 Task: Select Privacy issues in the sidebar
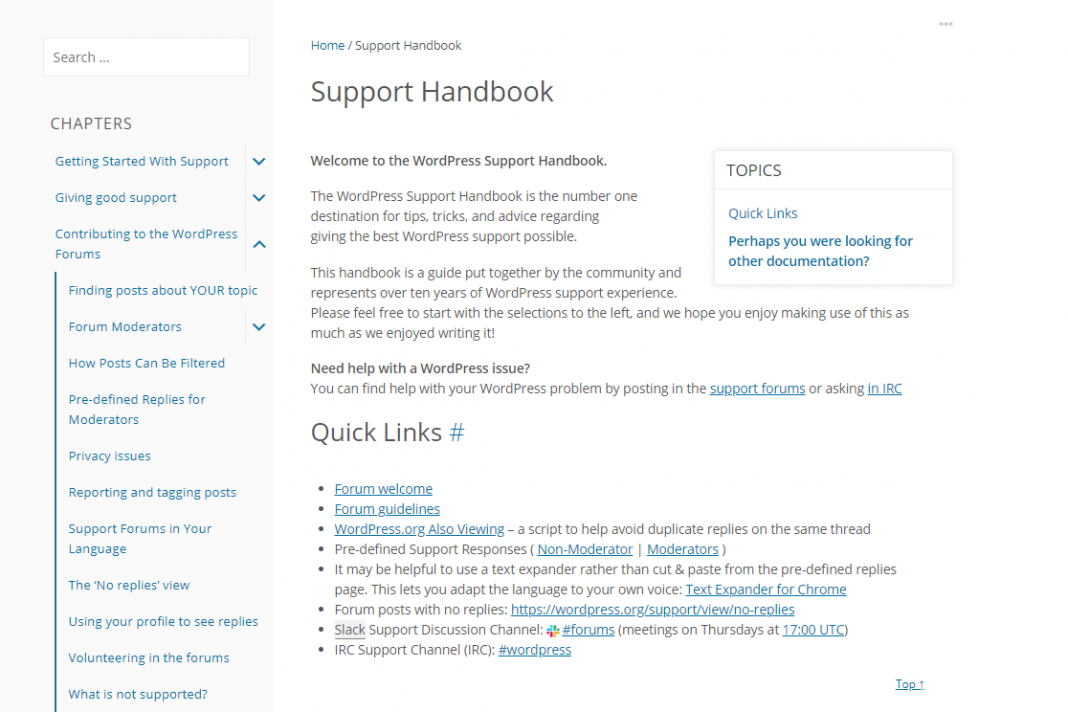pyautogui.click(x=109, y=455)
